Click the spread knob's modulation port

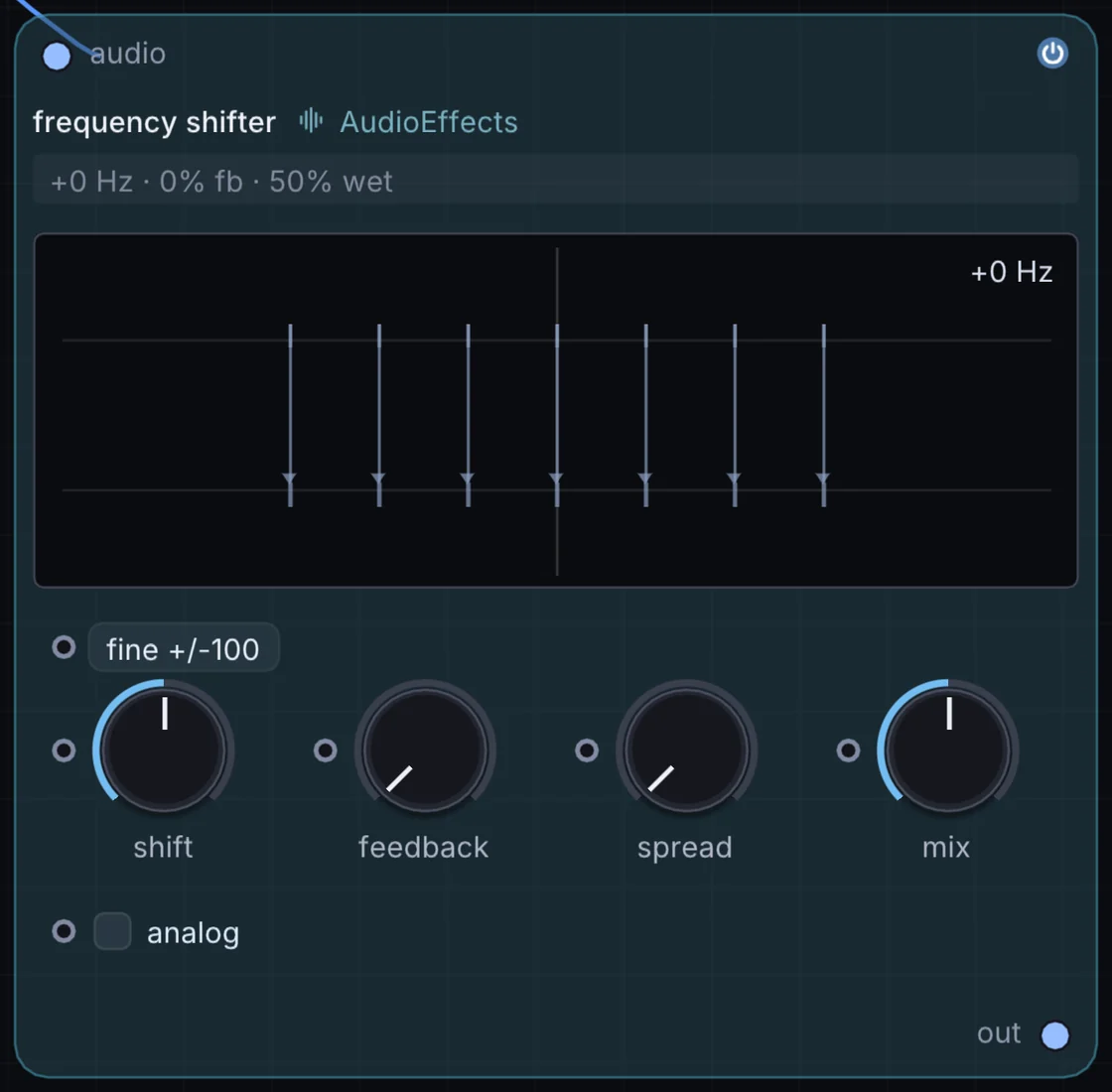pos(587,751)
